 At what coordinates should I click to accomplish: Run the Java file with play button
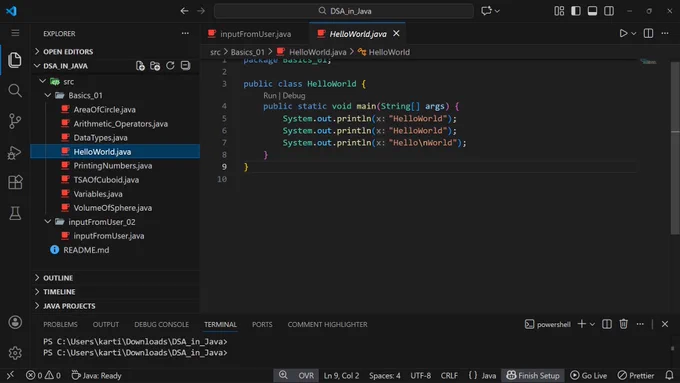[623, 33]
